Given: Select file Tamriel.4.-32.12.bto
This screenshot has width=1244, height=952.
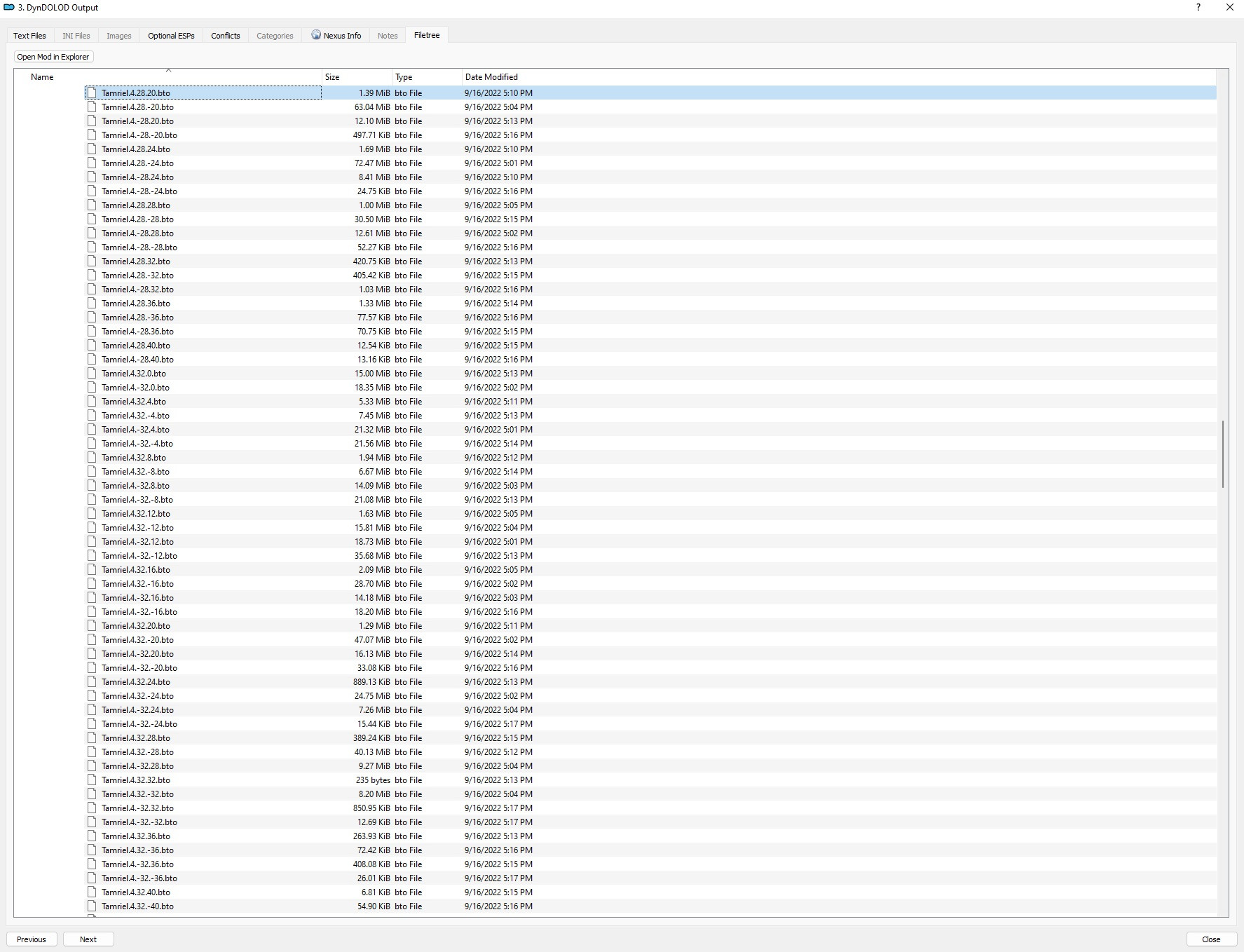Looking at the screenshot, I should click(x=137, y=541).
